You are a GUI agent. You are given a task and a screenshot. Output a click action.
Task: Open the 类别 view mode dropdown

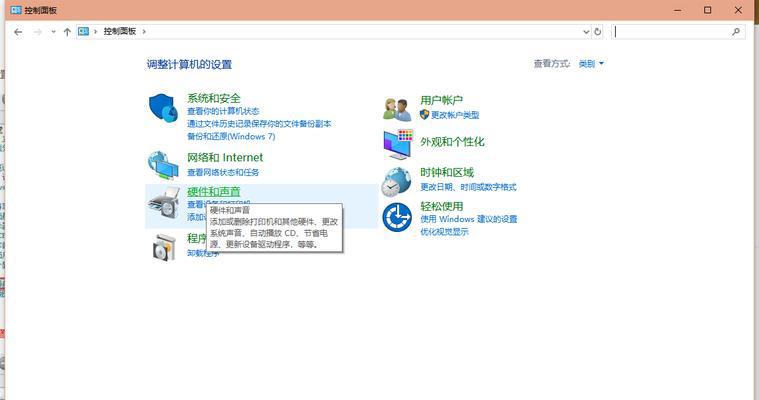click(591, 63)
